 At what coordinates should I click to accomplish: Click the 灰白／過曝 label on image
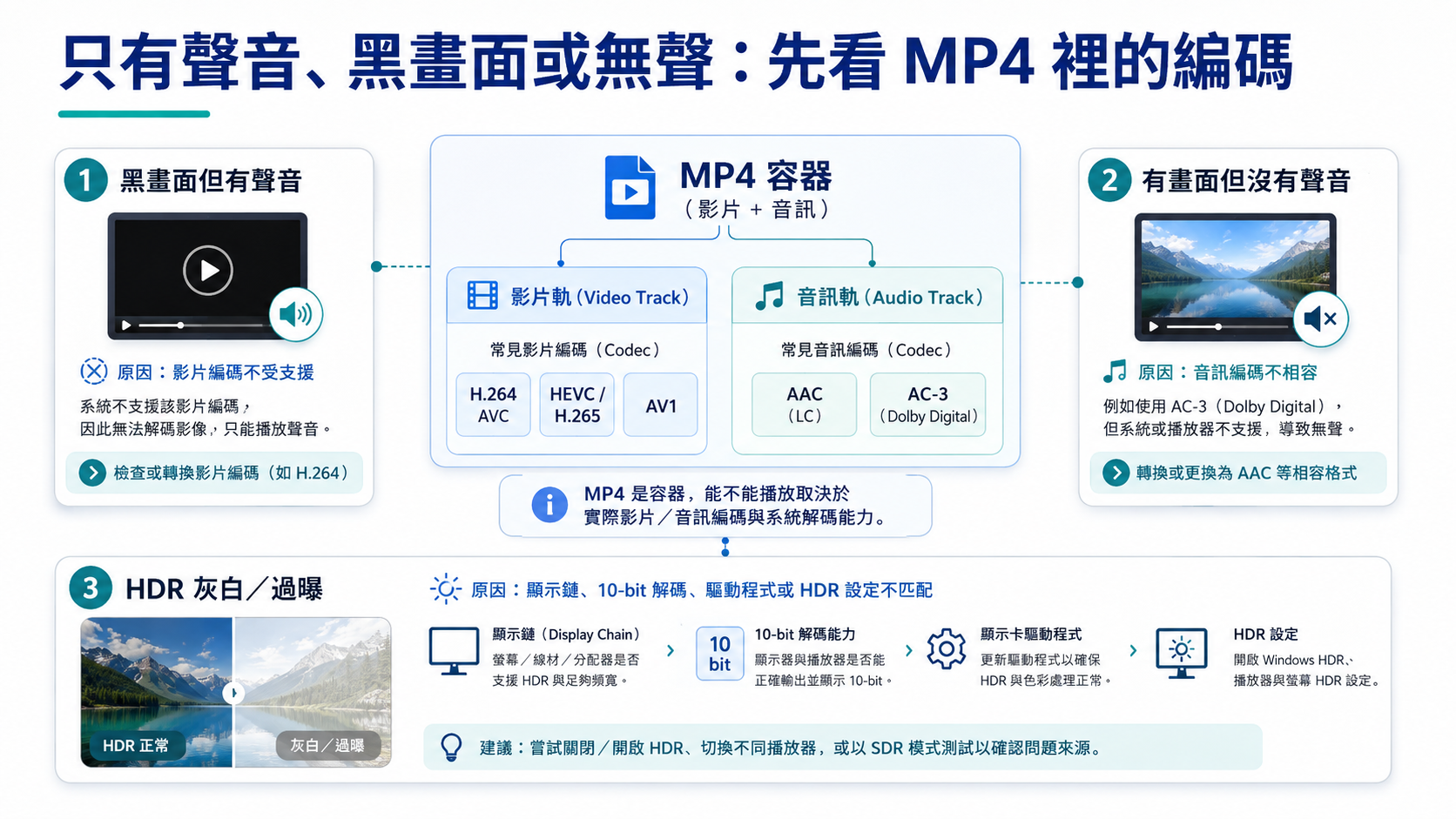[x=327, y=745]
